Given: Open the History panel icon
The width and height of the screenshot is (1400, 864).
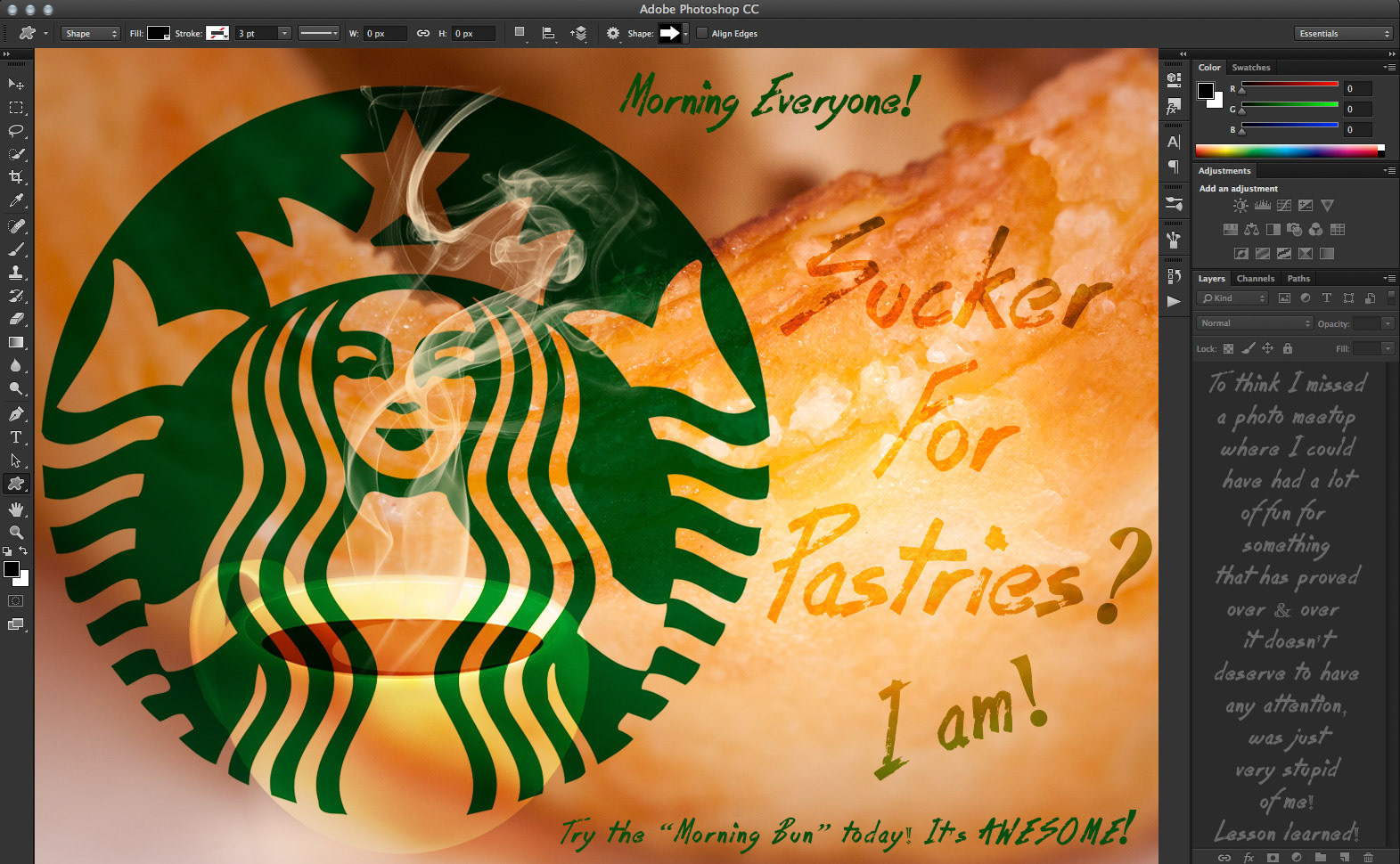Looking at the screenshot, I should (x=1174, y=276).
